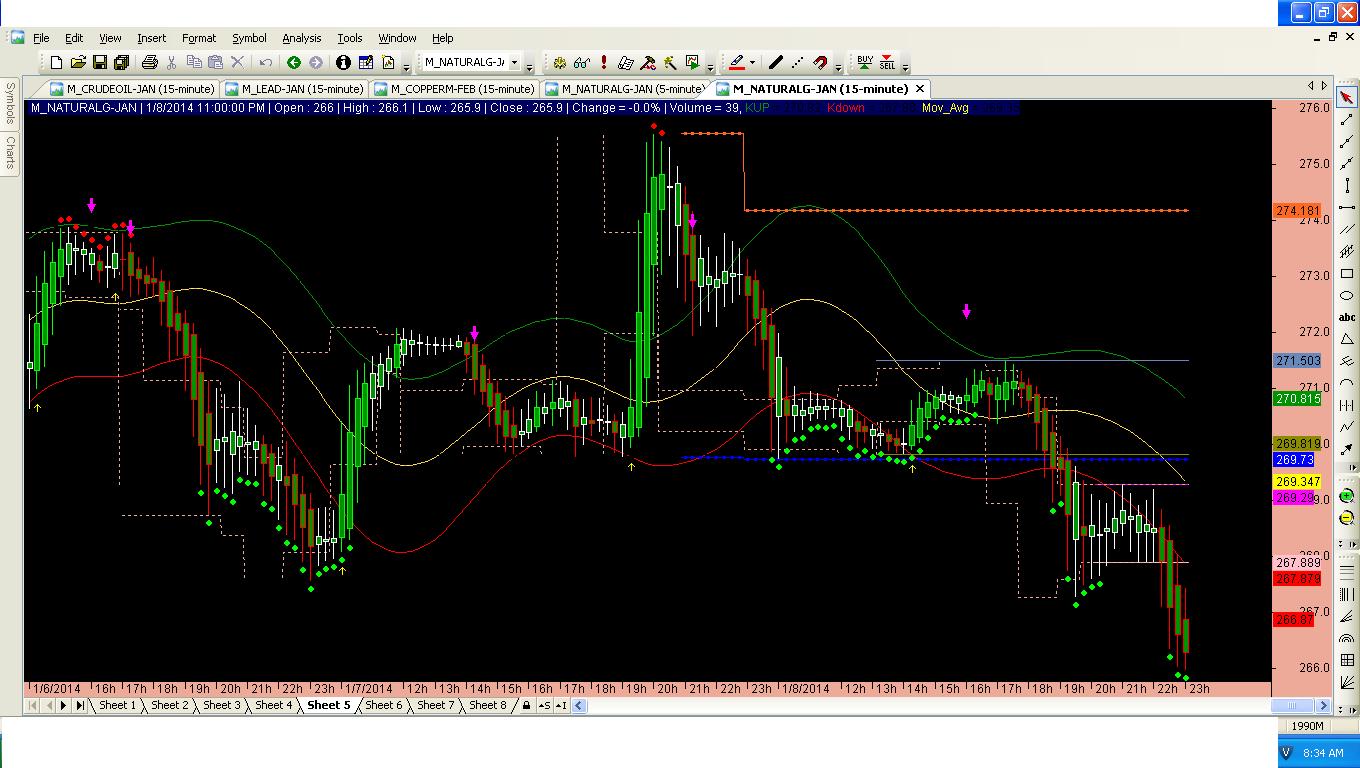This screenshot has width=1360, height=768.
Task: Select the triangle drawing tool
Action: (x=1347, y=339)
